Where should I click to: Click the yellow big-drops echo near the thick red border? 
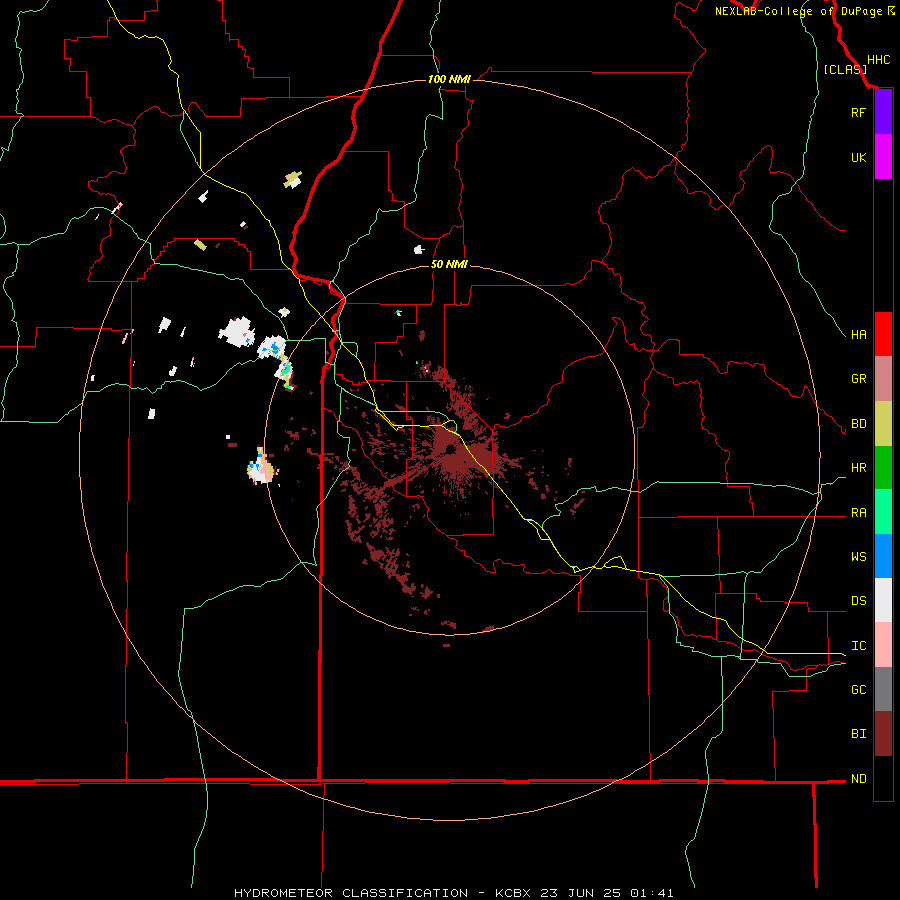293,179
